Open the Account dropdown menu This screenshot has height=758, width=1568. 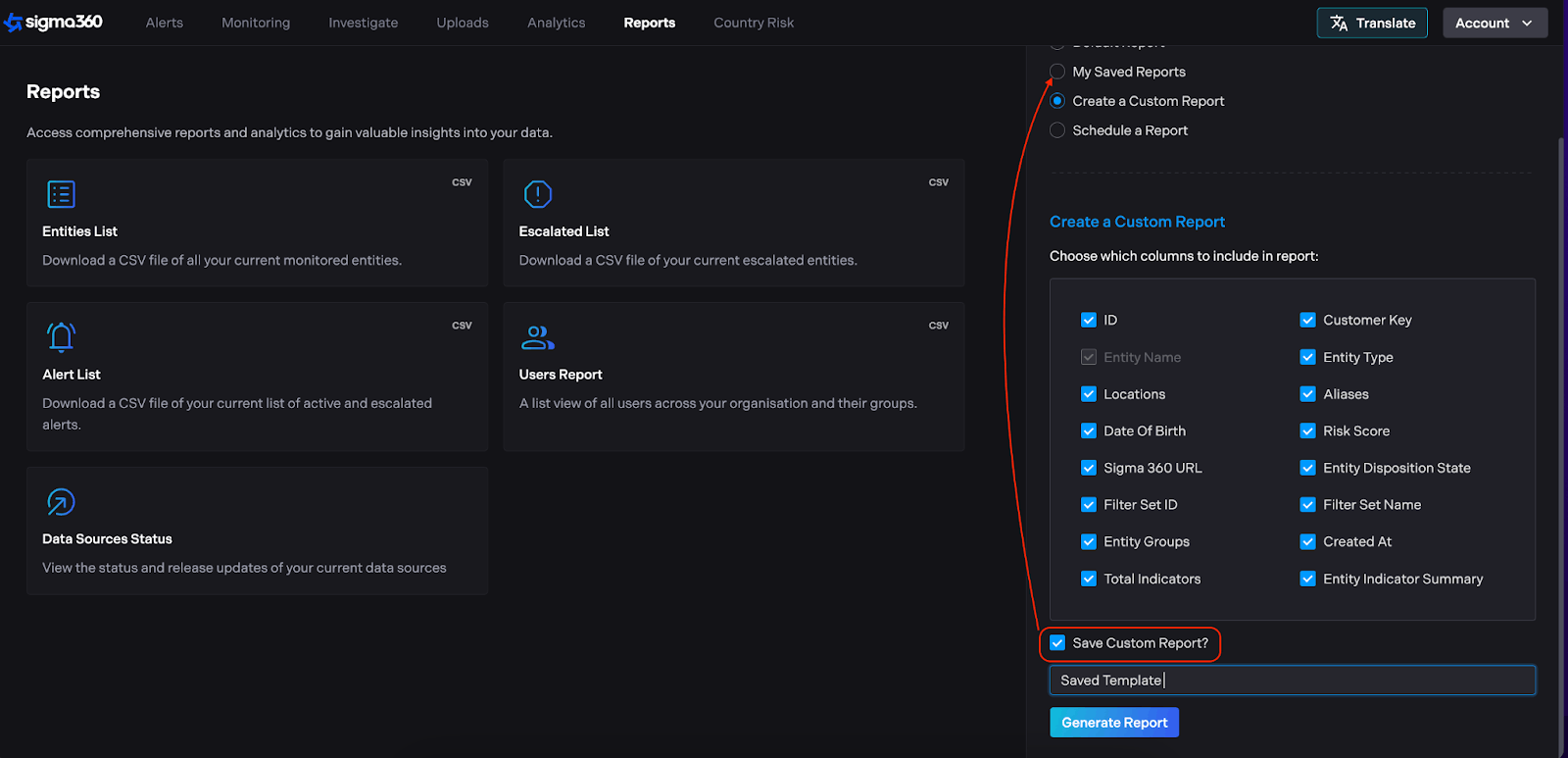1494,24
